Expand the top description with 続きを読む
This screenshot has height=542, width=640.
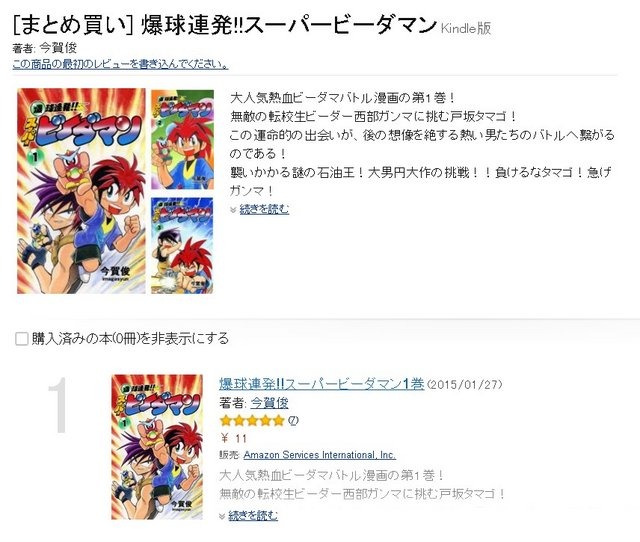264,209
